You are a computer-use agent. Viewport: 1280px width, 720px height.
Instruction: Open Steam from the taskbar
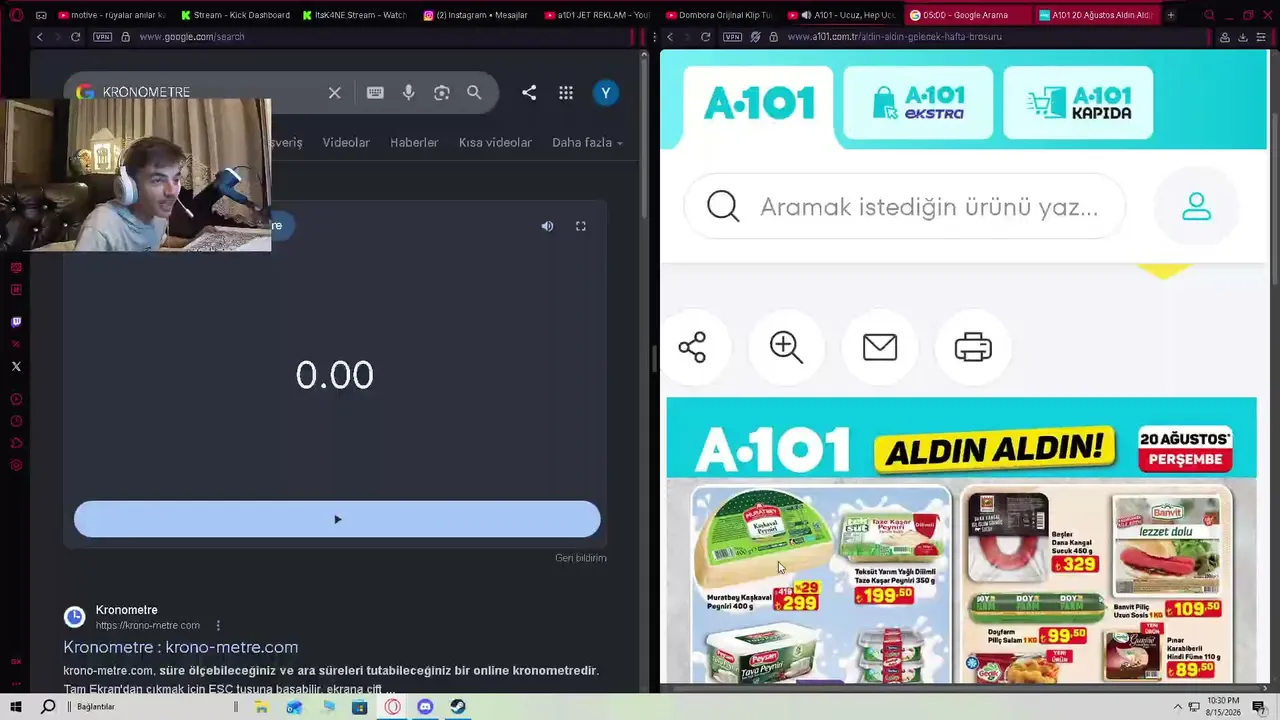(457, 707)
